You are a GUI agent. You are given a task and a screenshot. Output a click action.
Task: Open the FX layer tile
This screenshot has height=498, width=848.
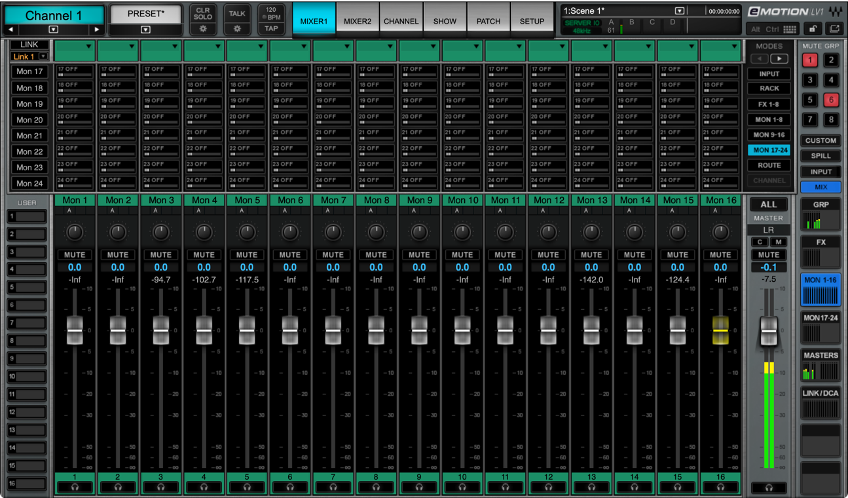(820, 253)
